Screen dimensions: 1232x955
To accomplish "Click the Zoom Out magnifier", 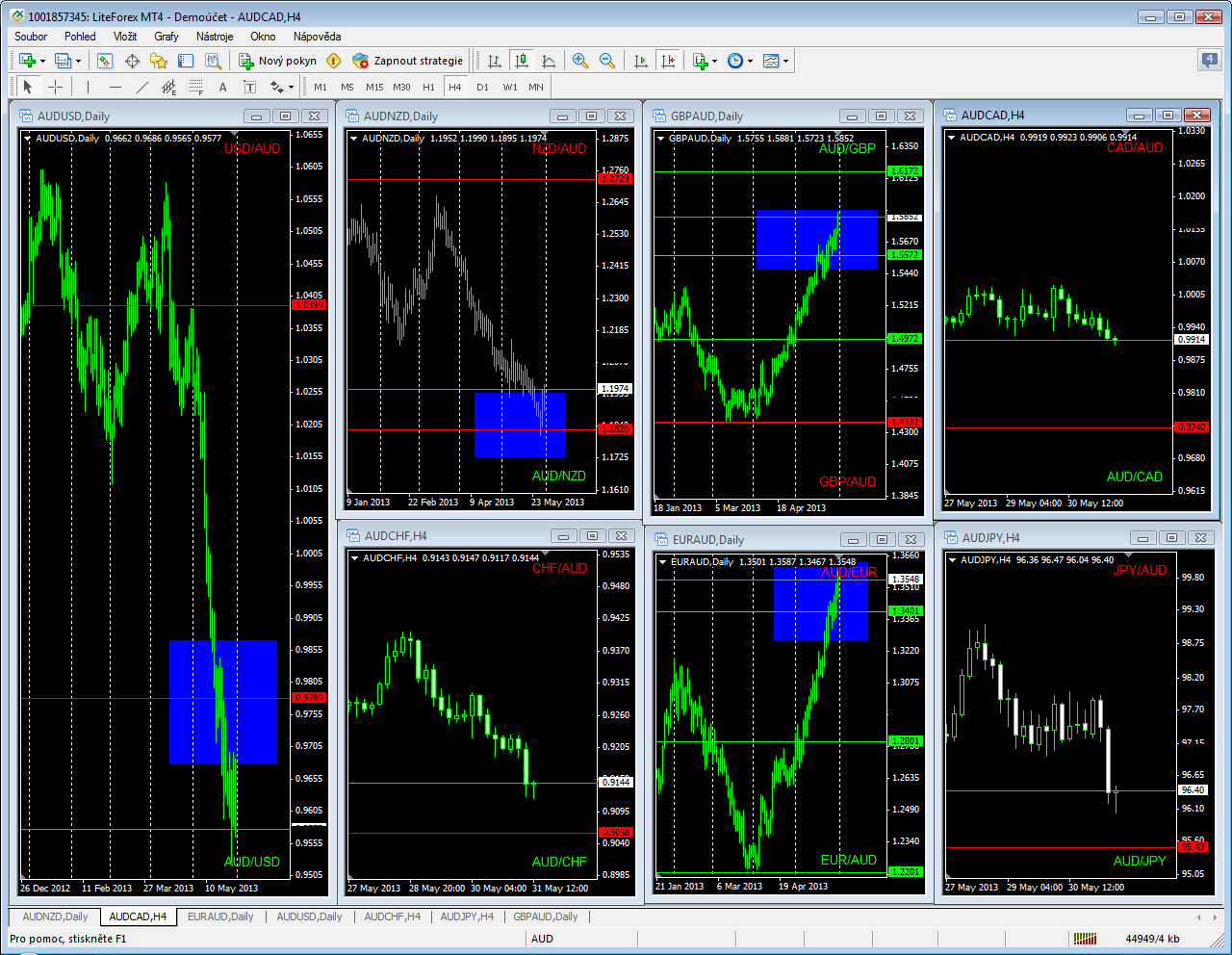I will tap(607, 61).
